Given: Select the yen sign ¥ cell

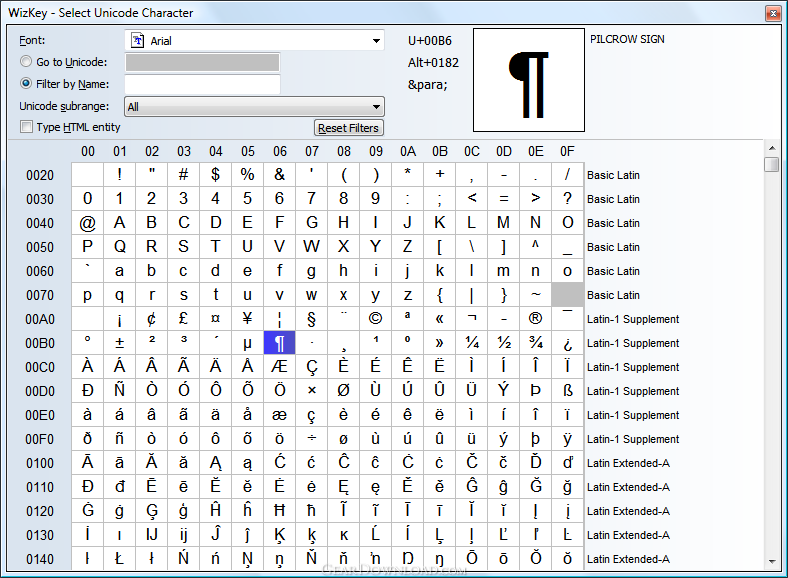Looking at the screenshot, I should (247, 319).
